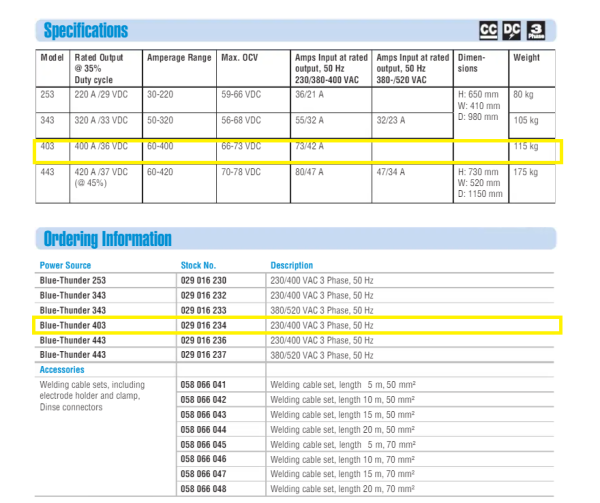Select amps input 47/34 A
600x503 pixels.
(x=391, y=172)
